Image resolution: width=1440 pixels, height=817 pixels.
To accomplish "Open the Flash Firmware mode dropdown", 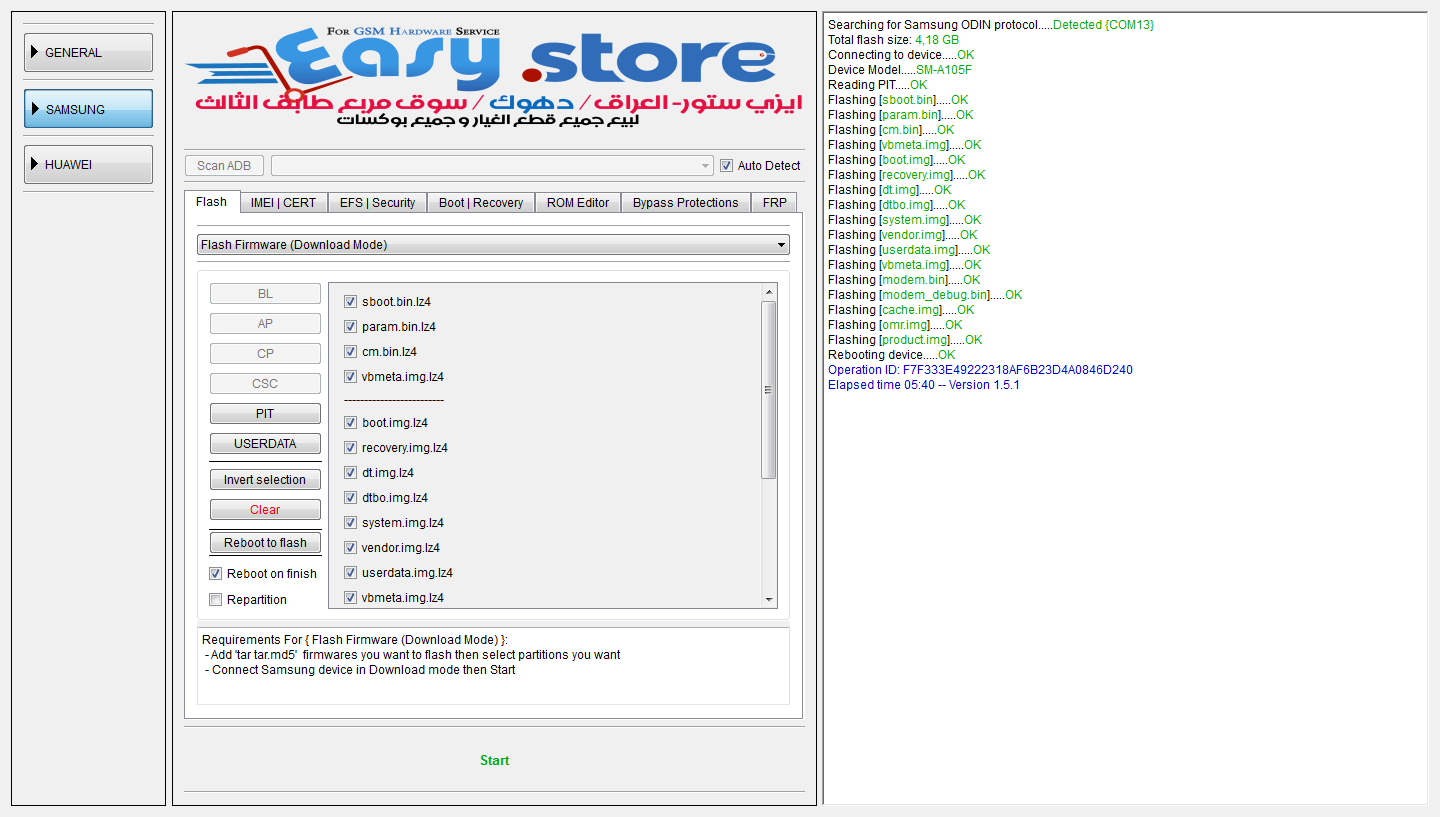I will pyautogui.click(x=493, y=245).
